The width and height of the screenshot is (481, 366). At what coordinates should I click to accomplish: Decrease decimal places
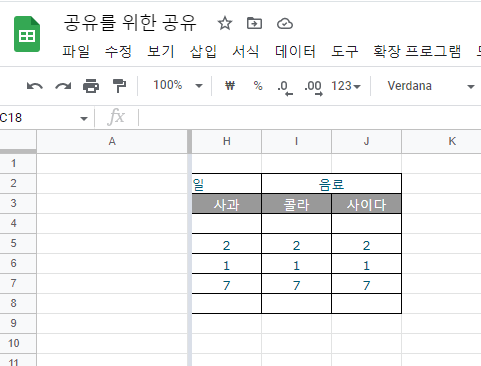[285, 88]
